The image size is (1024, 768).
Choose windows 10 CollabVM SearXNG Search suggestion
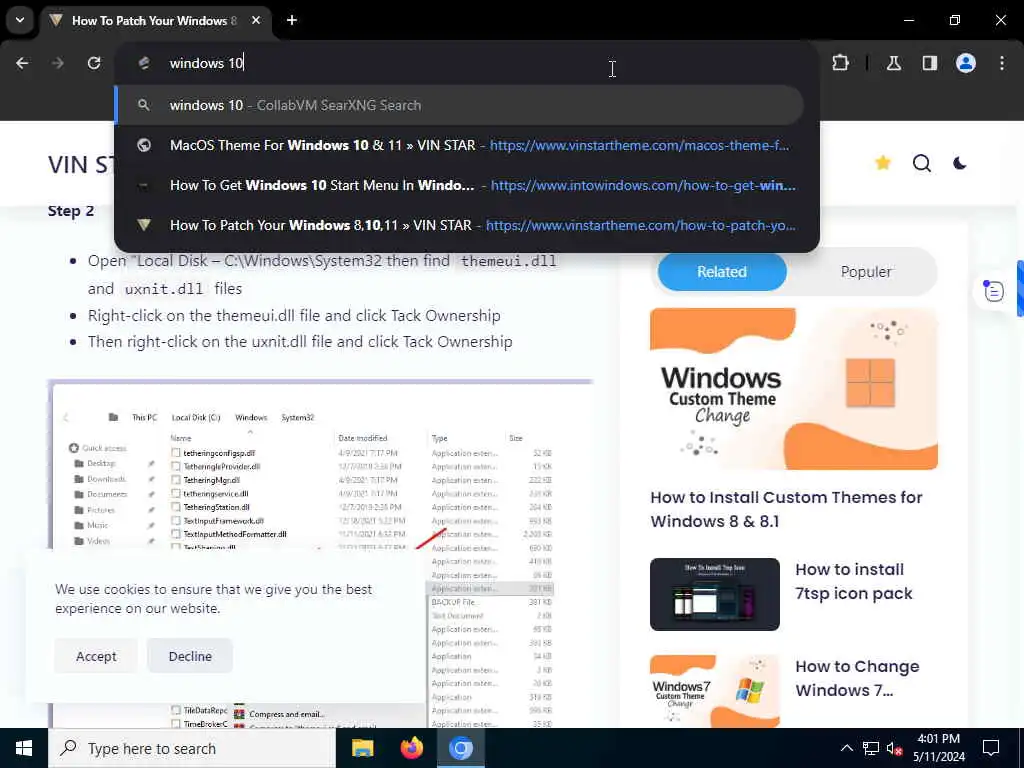(458, 105)
